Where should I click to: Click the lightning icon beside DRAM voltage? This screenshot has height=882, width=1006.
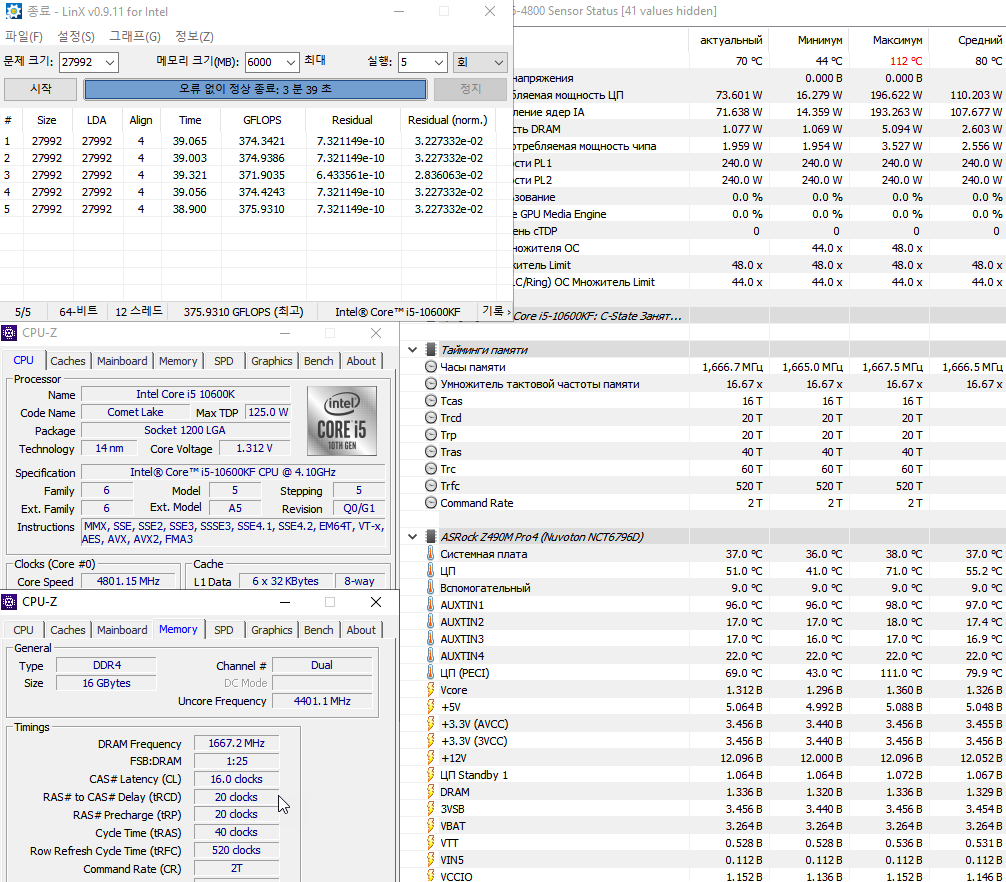pos(431,792)
